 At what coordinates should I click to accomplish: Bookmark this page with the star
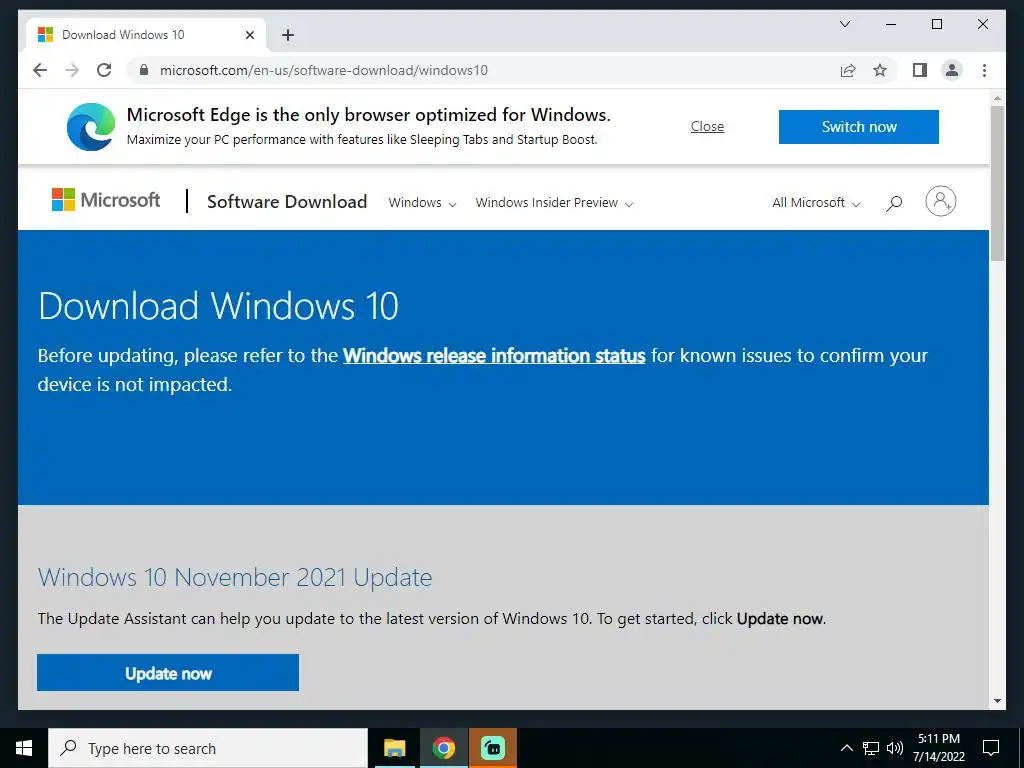point(880,70)
